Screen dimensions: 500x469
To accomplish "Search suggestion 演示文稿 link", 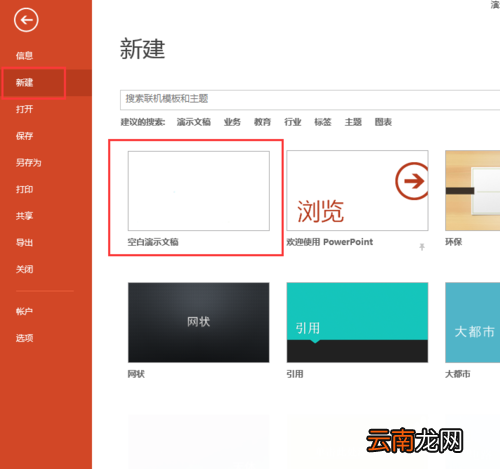I will tap(194, 122).
